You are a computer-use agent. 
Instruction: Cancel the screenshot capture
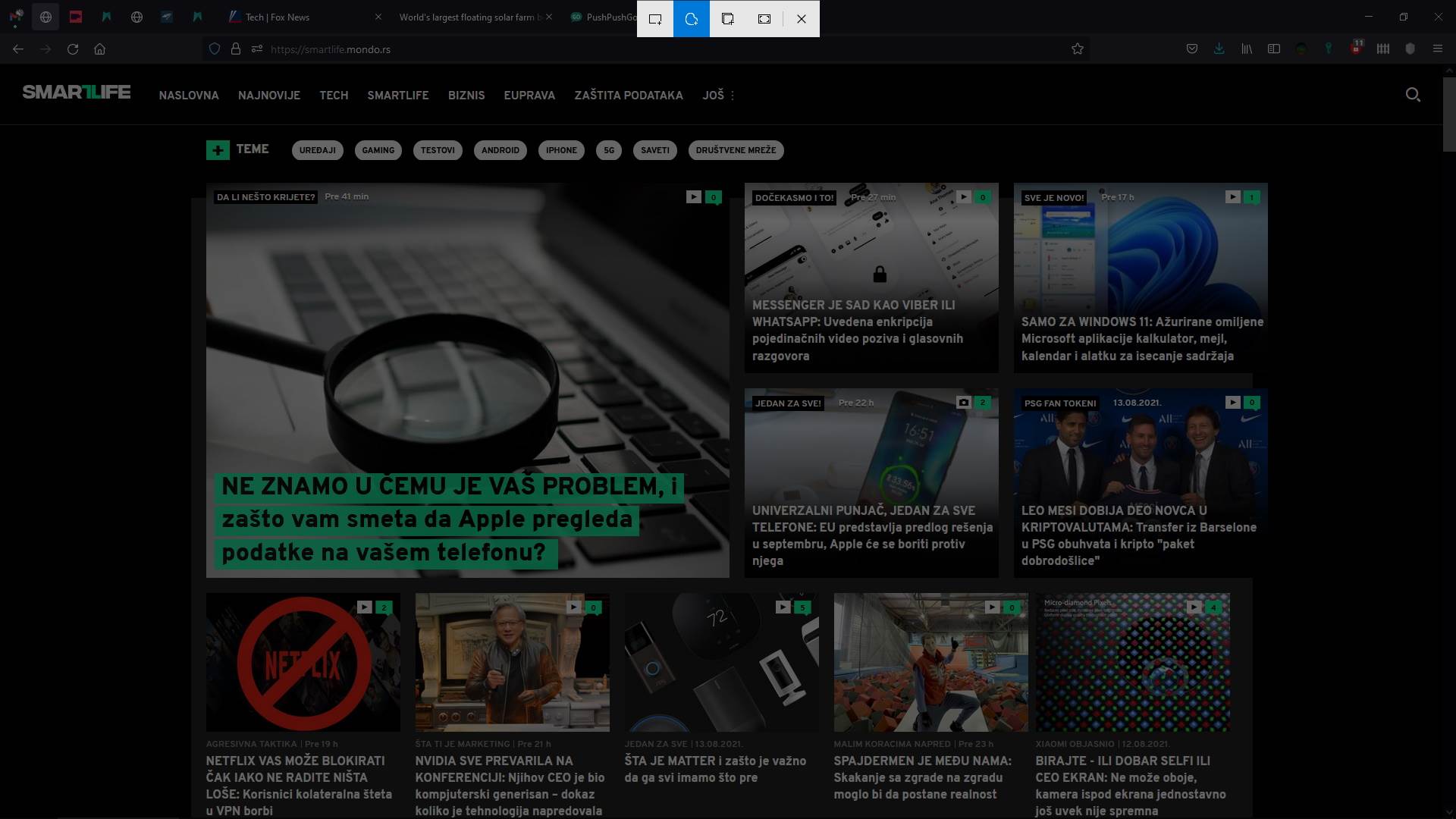(x=801, y=19)
